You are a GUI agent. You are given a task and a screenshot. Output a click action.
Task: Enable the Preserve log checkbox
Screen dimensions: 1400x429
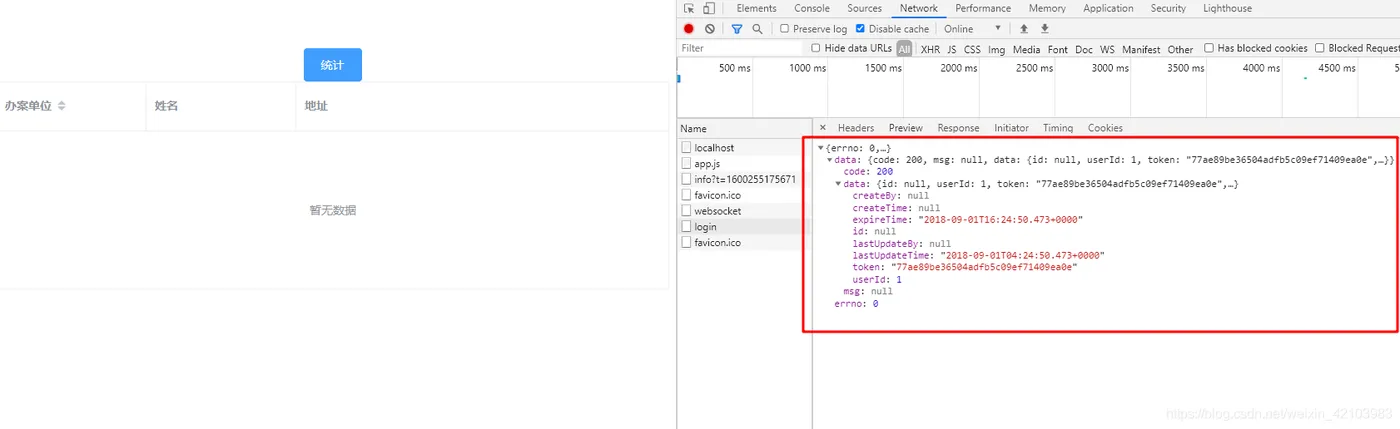785,29
